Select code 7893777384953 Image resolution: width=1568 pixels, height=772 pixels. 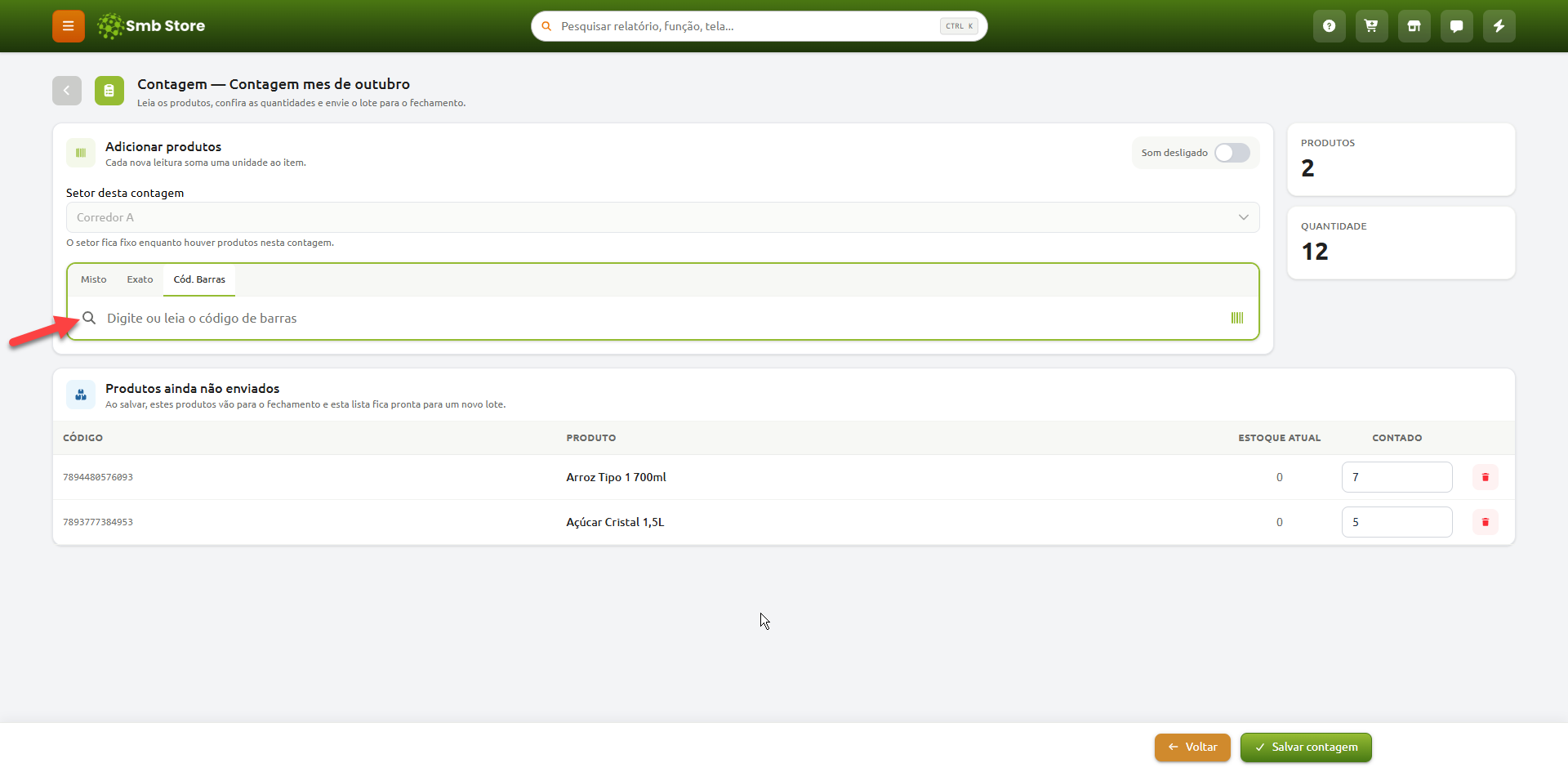98,522
